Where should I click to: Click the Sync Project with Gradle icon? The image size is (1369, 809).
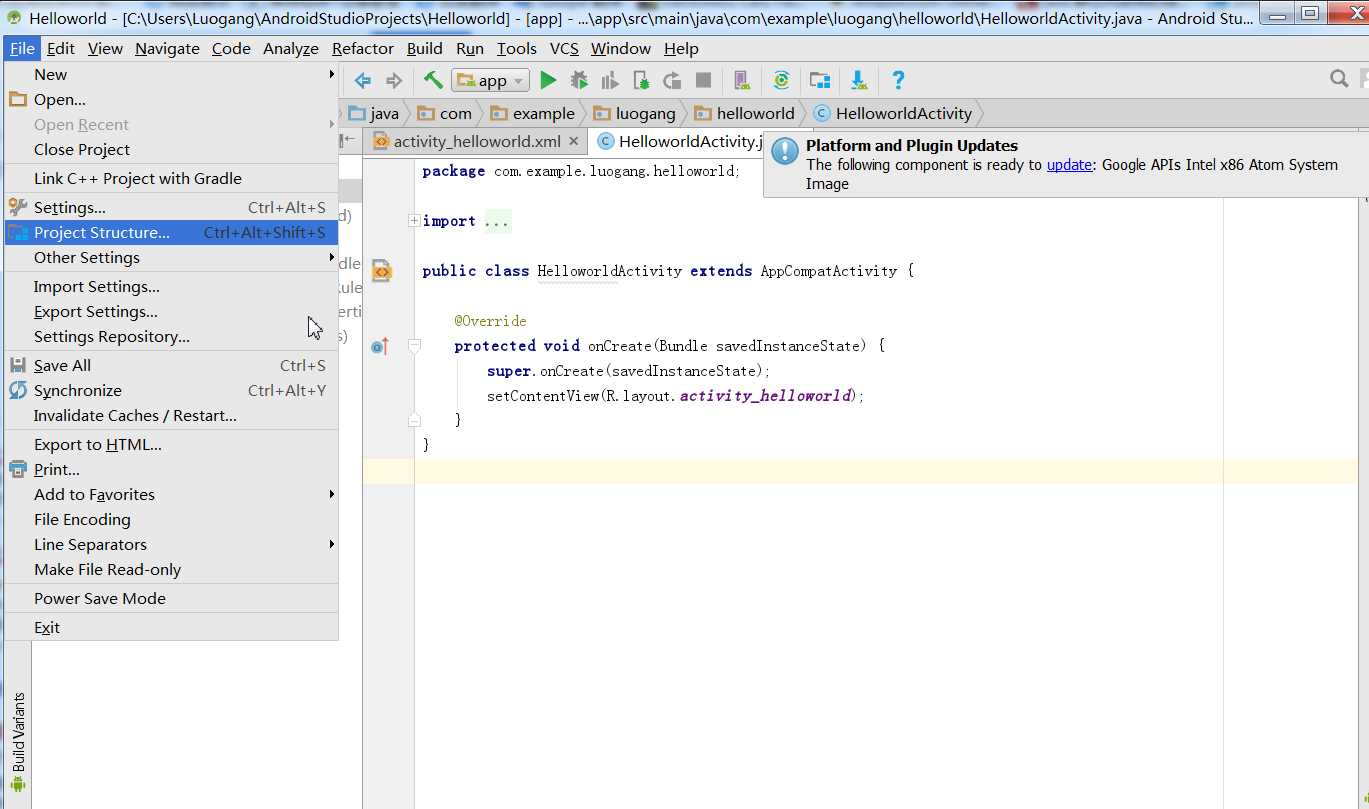(781, 80)
